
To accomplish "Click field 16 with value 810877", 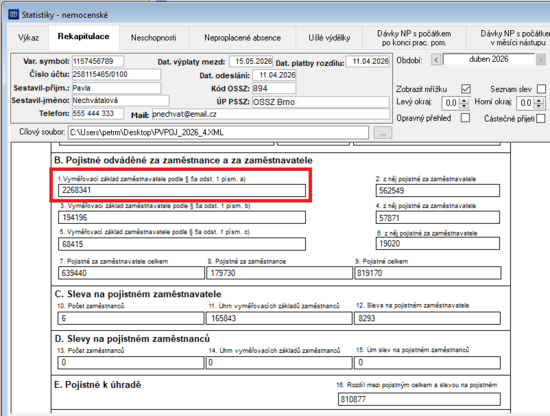I will (x=419, y=399).
